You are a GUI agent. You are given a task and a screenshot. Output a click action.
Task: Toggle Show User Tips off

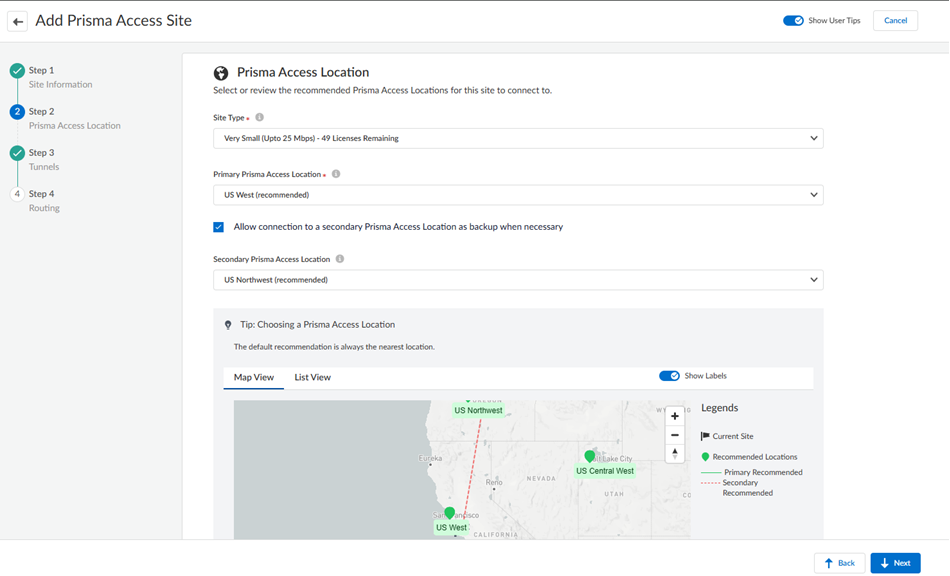pyautogui.click(x=793, y=21)
